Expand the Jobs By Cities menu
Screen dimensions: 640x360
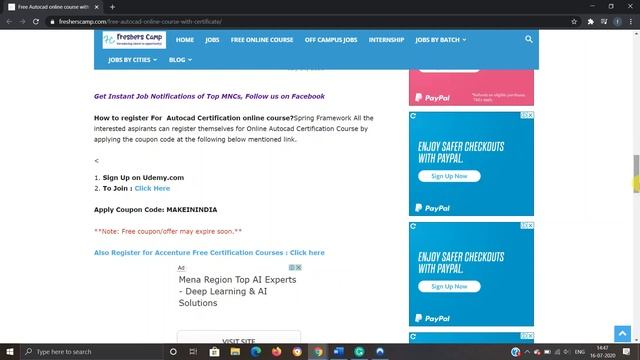132,60
